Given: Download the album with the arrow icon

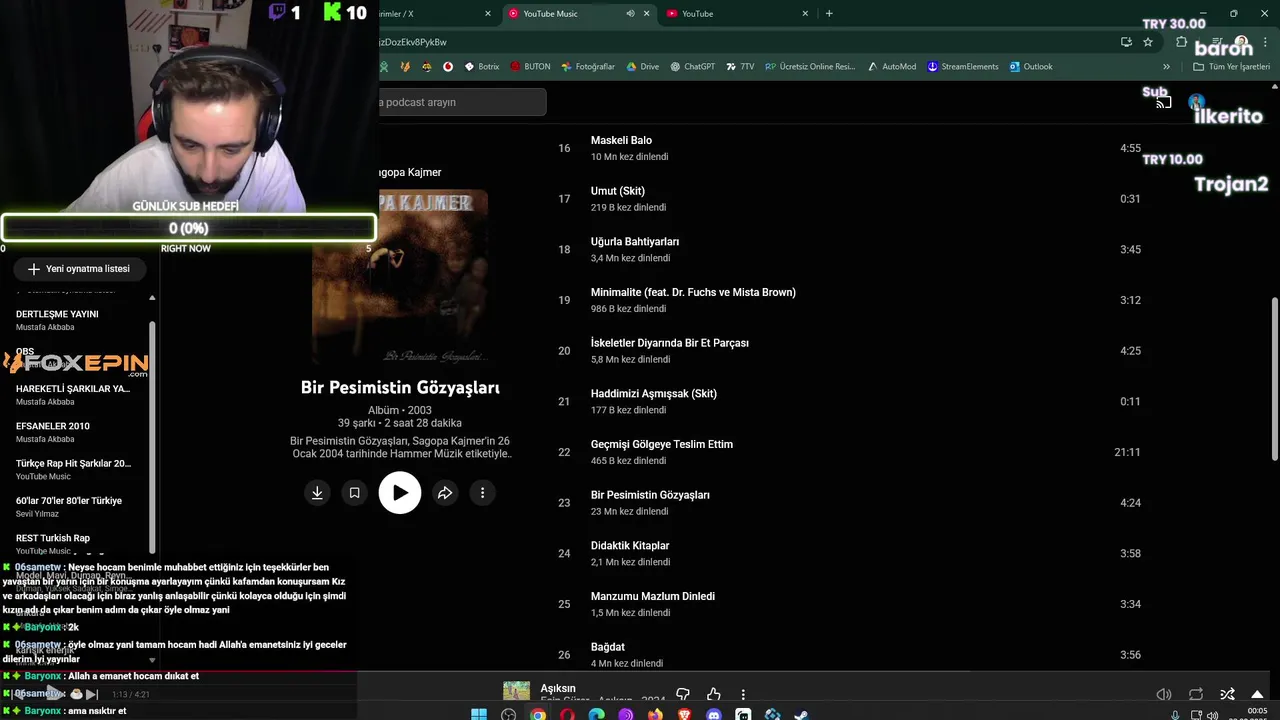Looking at the screenshot, I should [317, 493].
